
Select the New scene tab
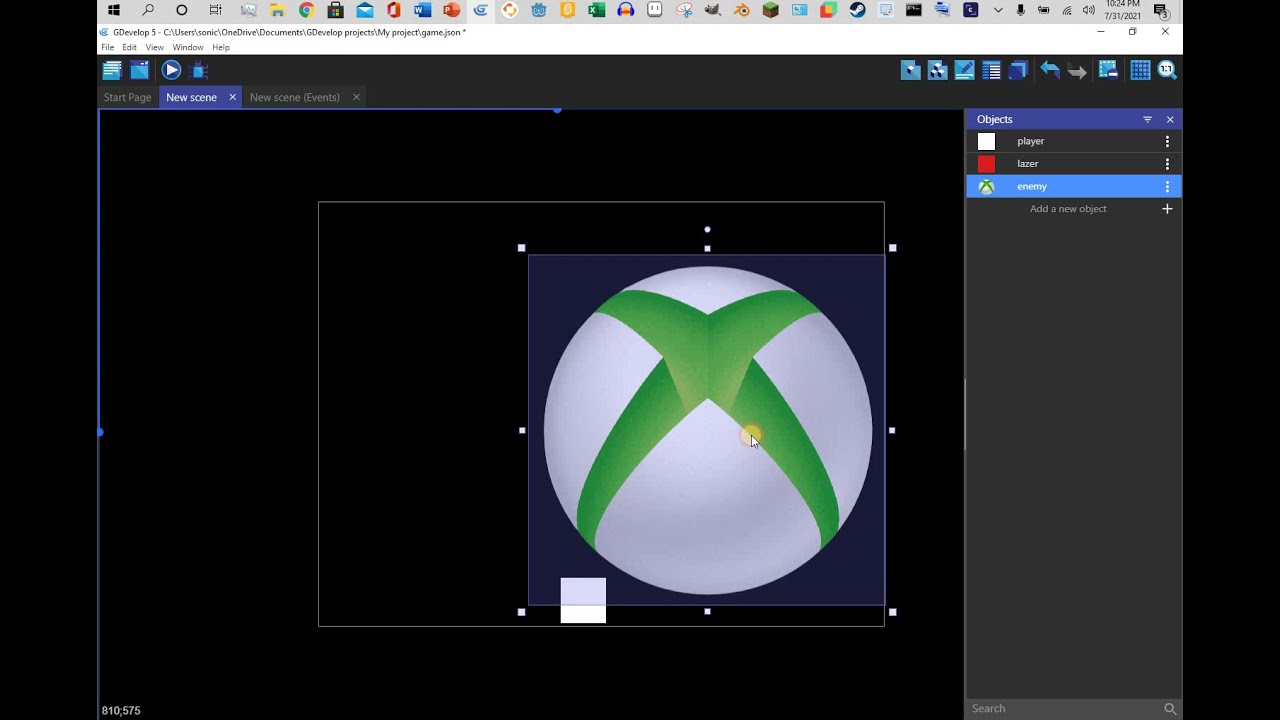pyautogui.click(x=191, y=97)
